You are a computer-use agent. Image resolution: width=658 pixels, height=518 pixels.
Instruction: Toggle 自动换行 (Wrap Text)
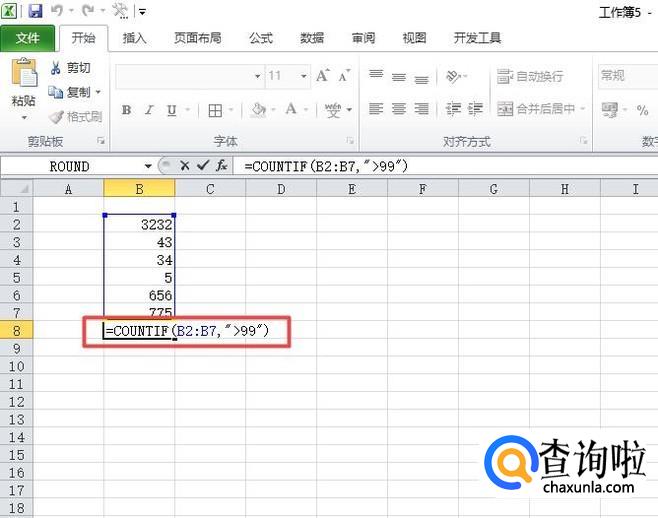(x=530, y=76)
